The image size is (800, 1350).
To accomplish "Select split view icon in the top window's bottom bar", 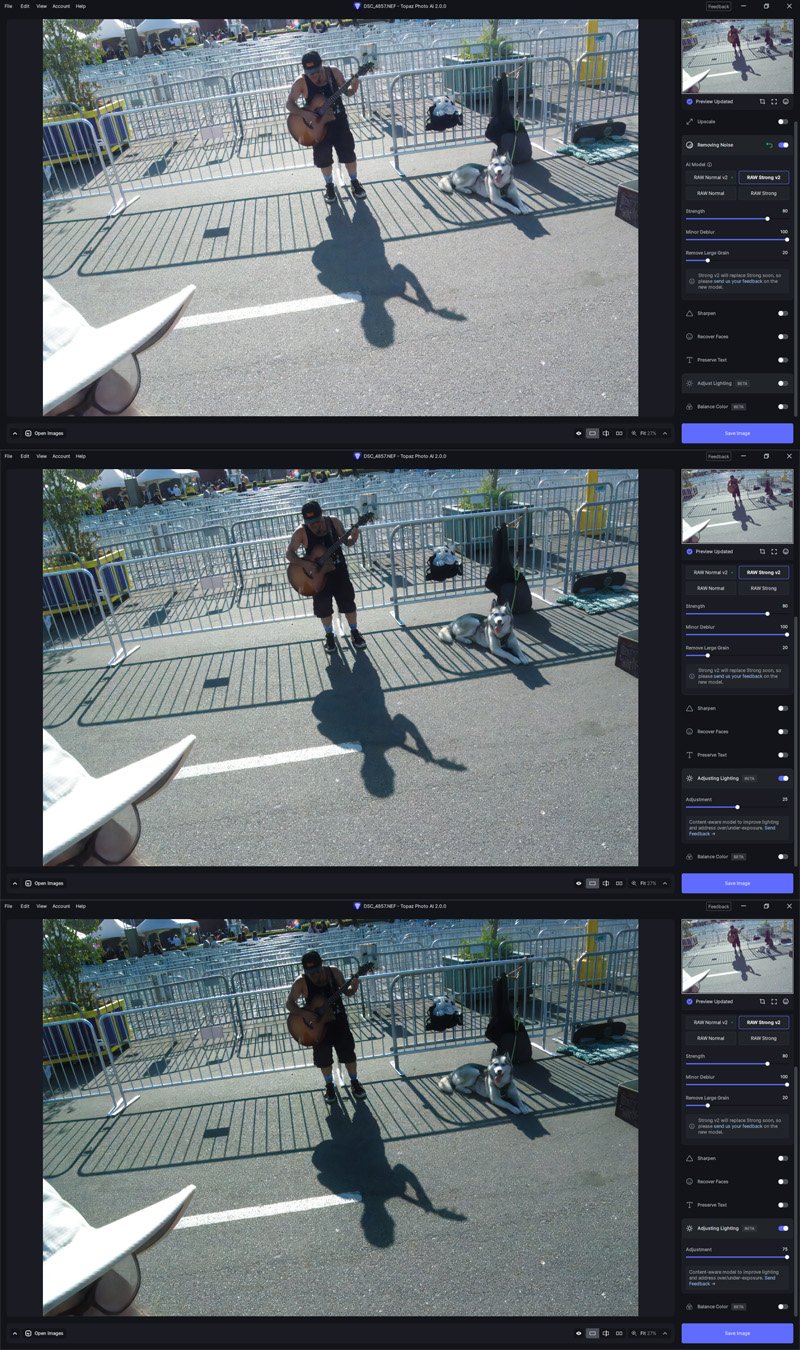I will [606, 433].
